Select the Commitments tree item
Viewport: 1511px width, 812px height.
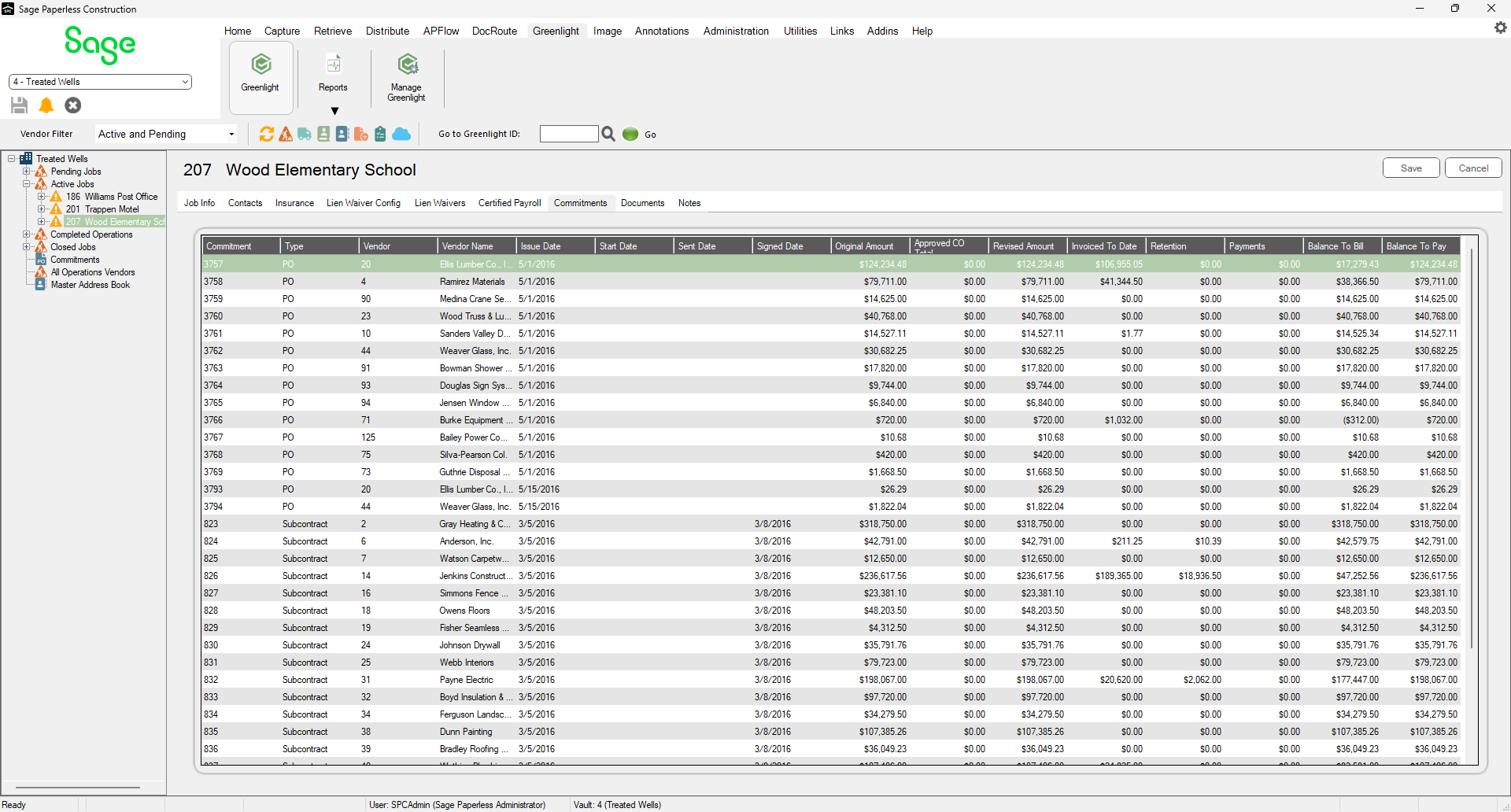point(75,260)
